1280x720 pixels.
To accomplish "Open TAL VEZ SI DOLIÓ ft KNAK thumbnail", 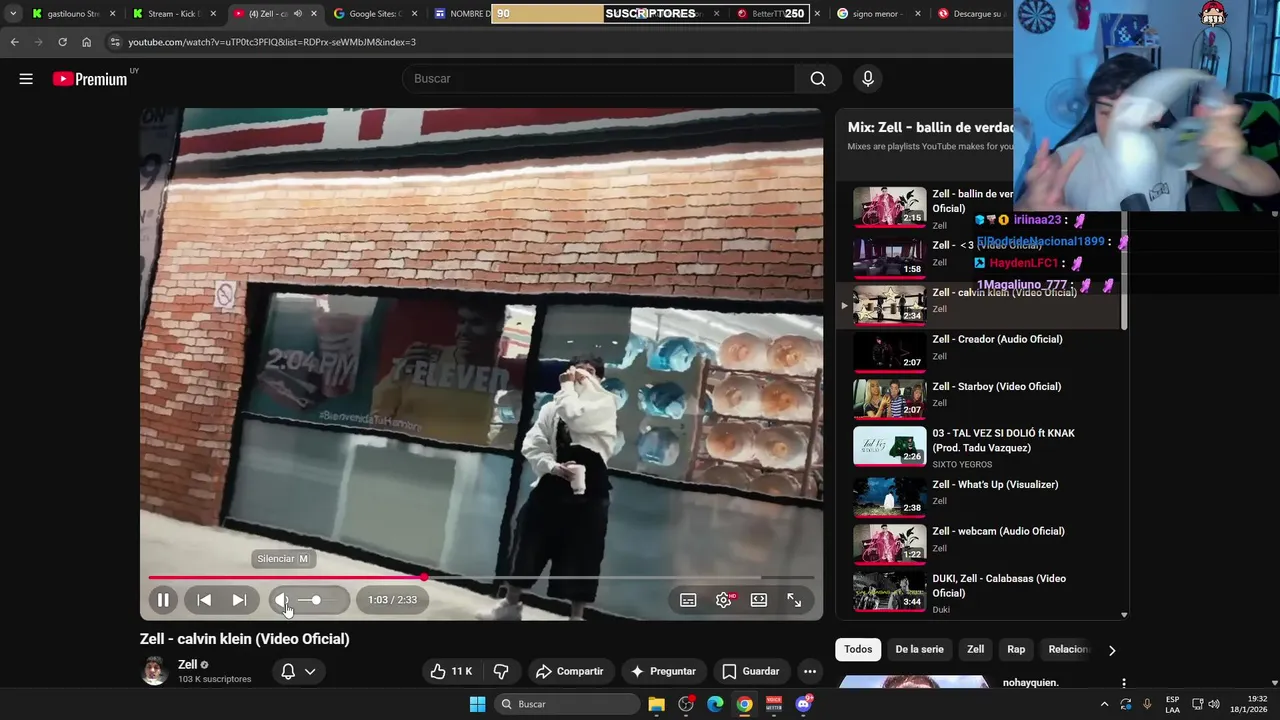I will pos(889,446).
